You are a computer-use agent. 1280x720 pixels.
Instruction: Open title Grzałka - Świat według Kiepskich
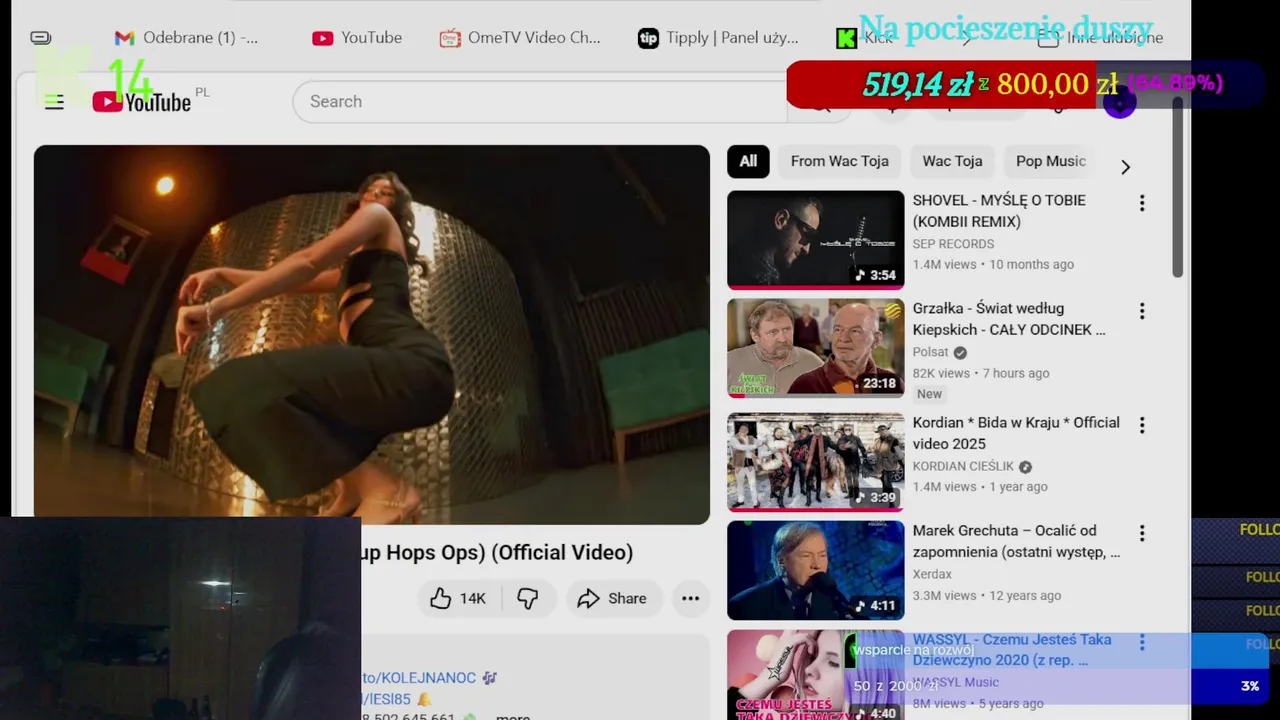pyautogui.click(x=1009, y=319)
